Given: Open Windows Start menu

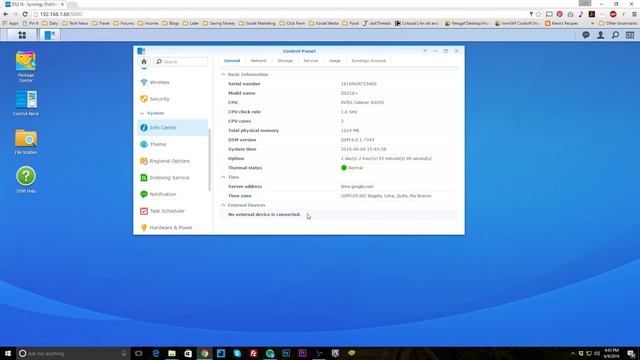Looking at the screenshot, I should coord(8,353).
